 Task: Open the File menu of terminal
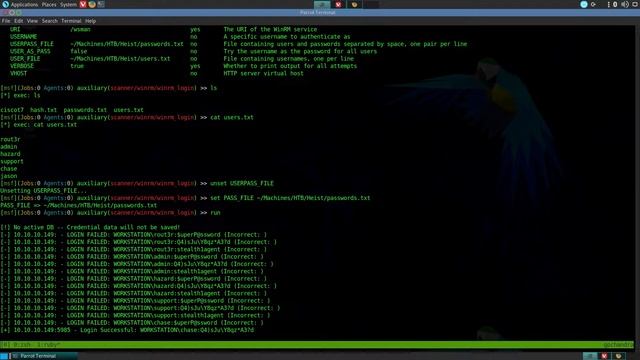(6, 21)
